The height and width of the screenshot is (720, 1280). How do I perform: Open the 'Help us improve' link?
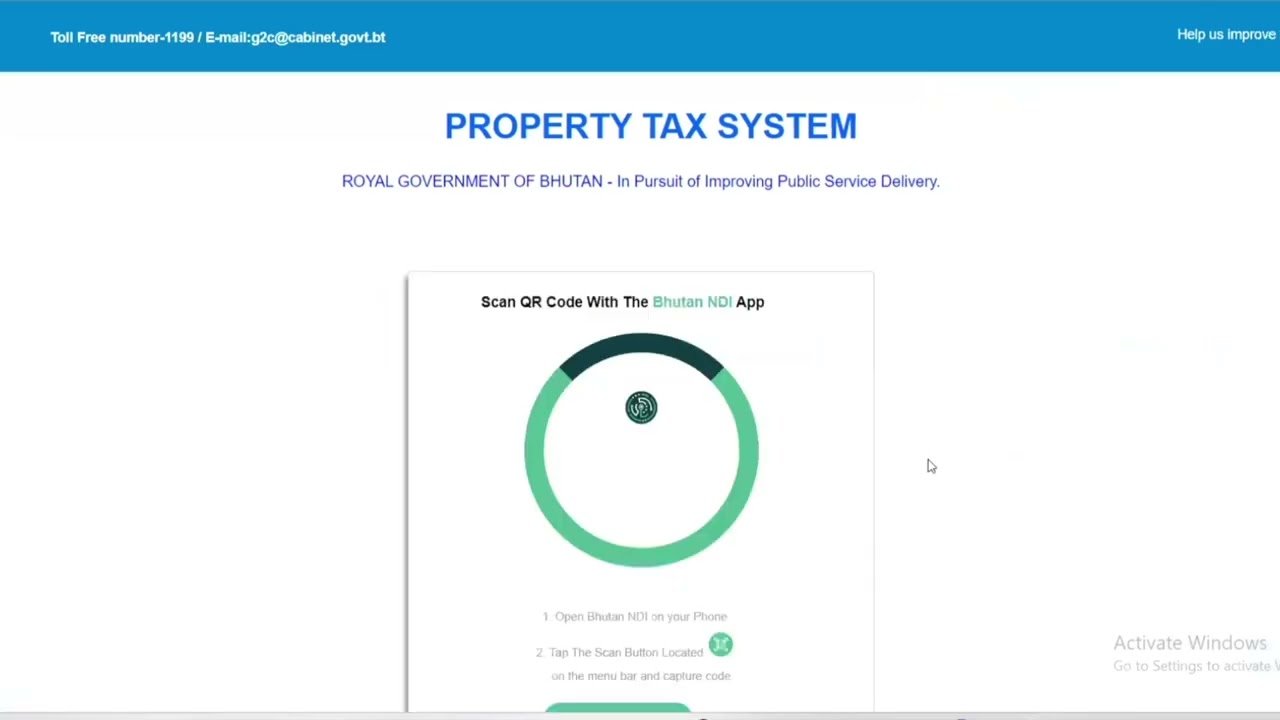pos(1227,34)
